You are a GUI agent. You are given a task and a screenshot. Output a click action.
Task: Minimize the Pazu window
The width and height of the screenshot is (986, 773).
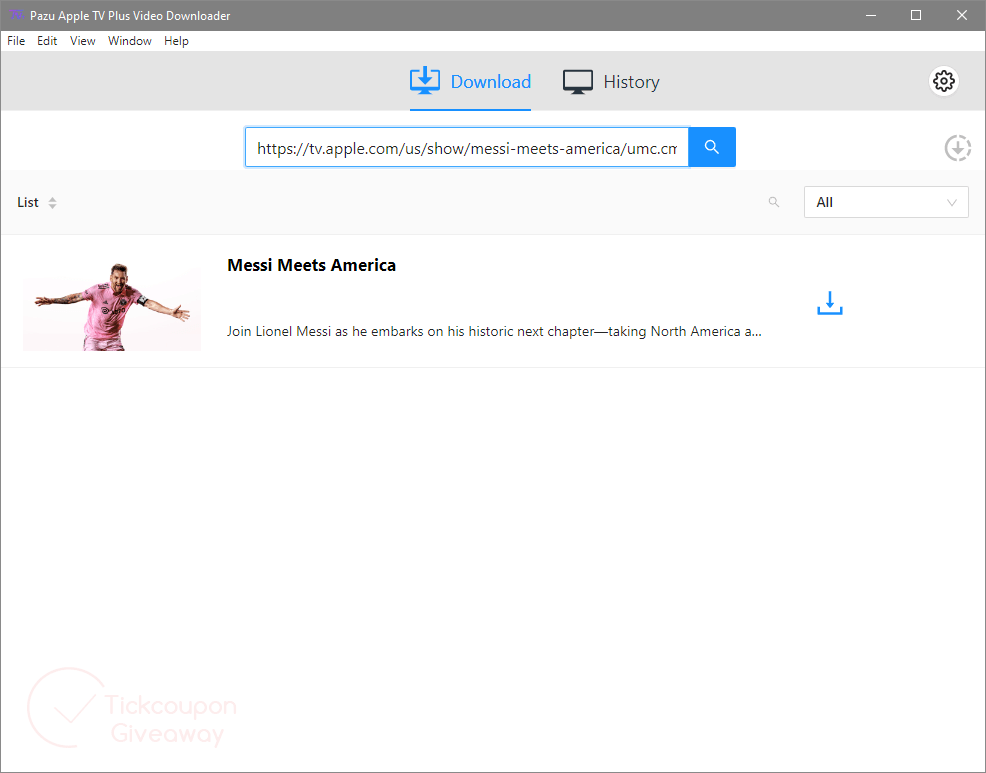coord(871,15)
